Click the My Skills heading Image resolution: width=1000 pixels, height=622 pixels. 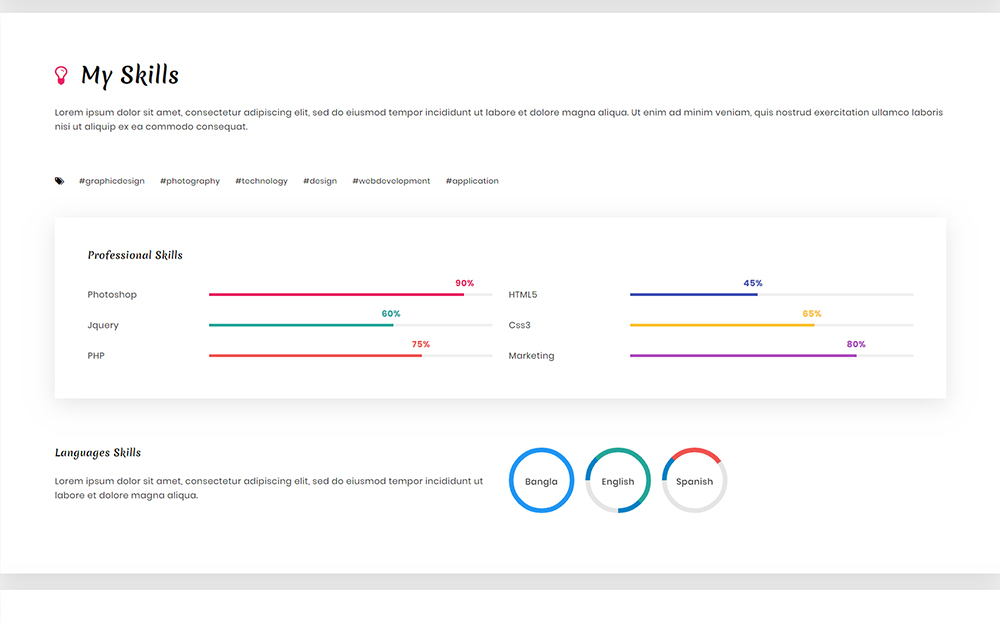(x=130, y=75)
